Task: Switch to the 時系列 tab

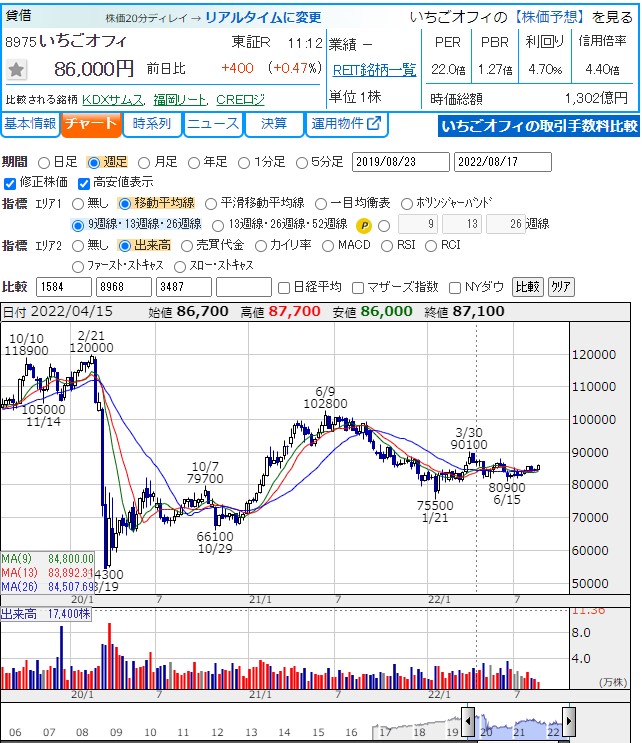Action: point(152,124)
